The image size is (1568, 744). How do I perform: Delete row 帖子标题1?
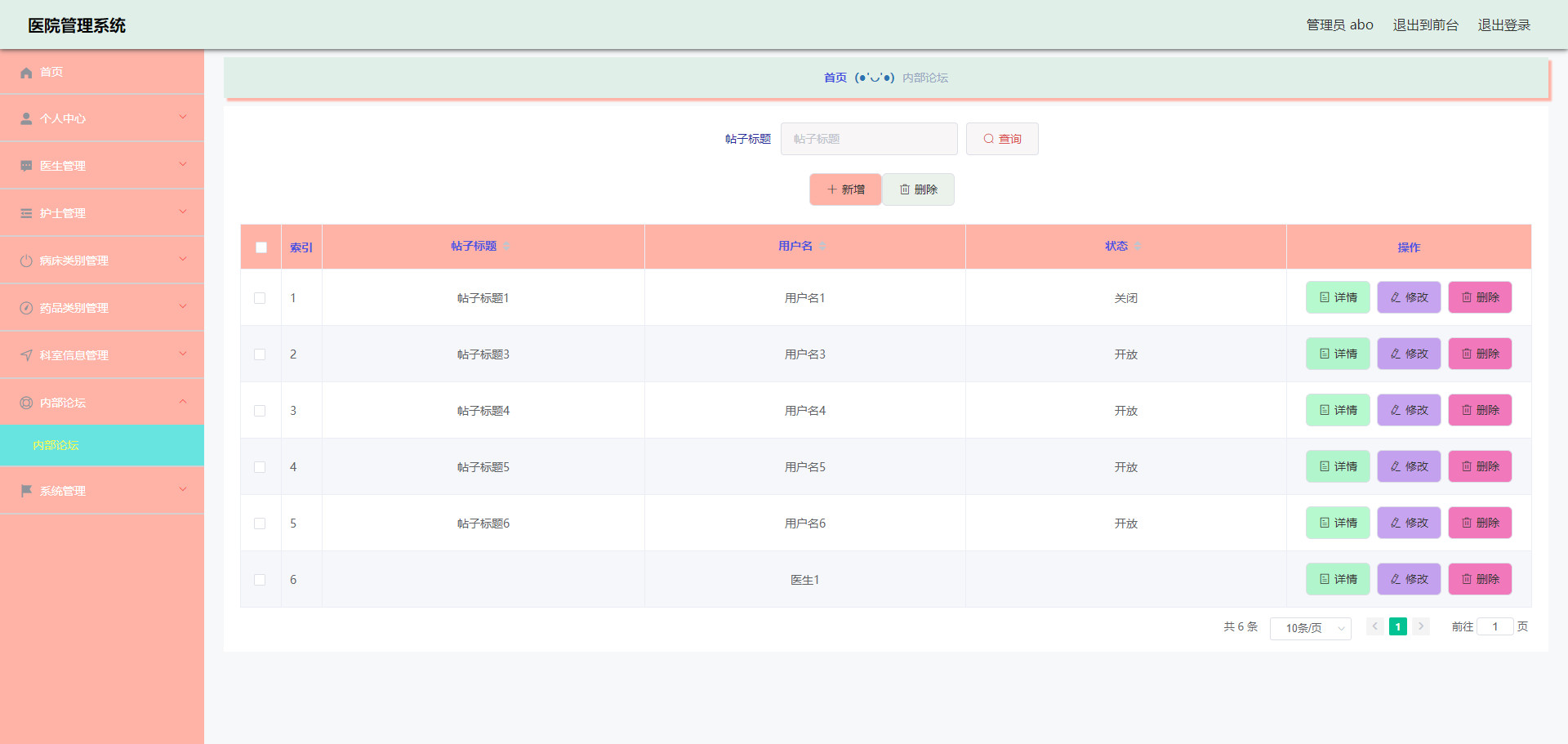[x=1480, y=297]
